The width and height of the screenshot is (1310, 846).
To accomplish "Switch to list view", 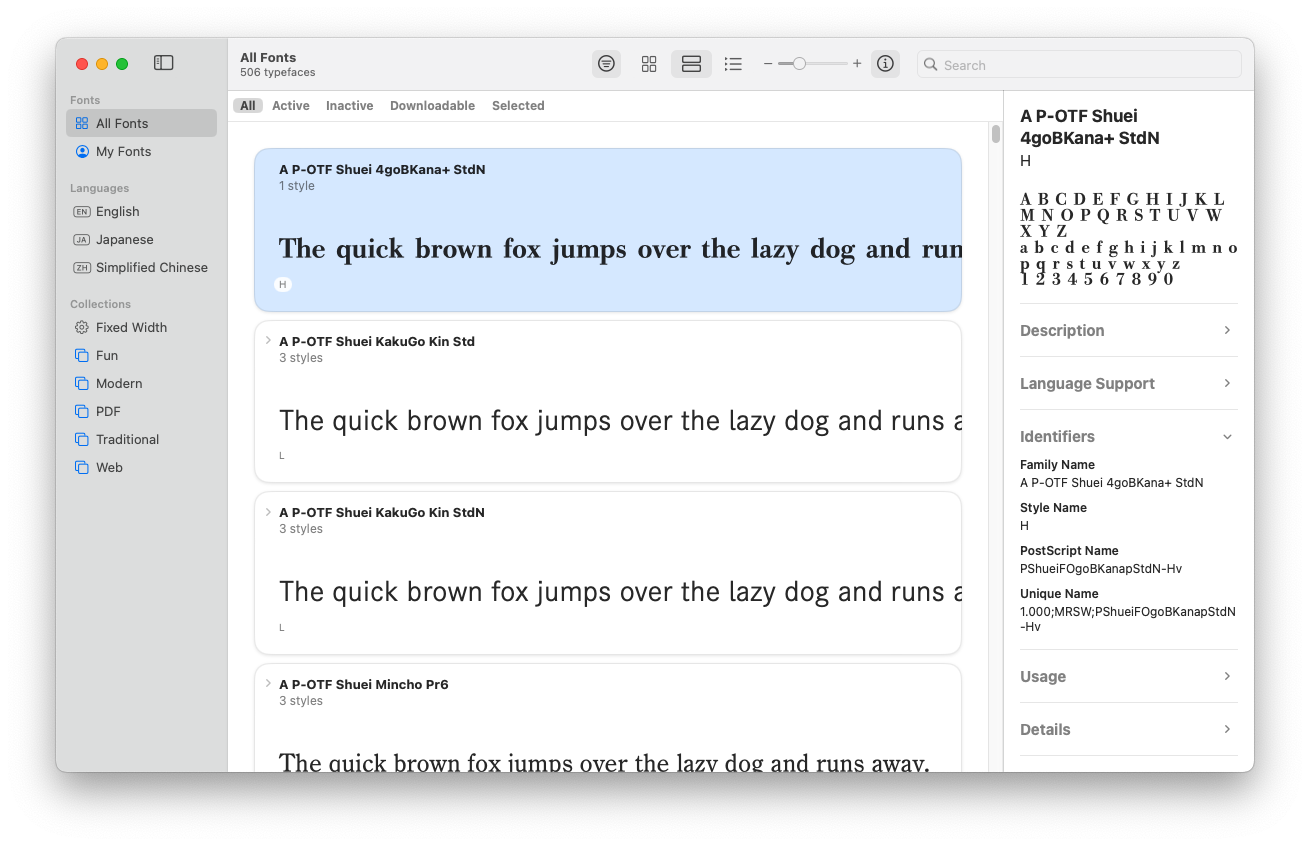I will pos(733,64).
